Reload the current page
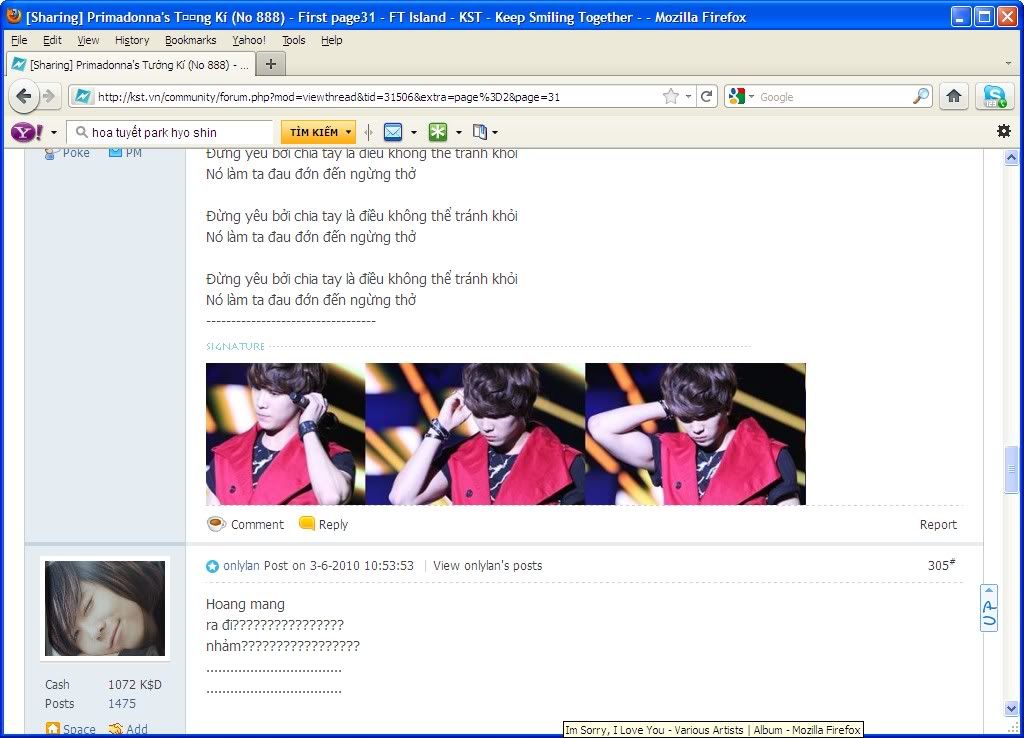Viewport: 1024px width, 738px height. (x=706, y=97)
